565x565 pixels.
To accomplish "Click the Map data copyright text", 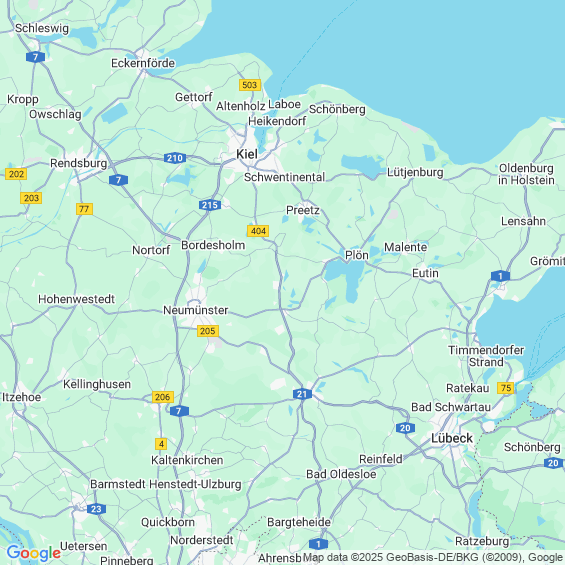I will (x=434, y=557).
